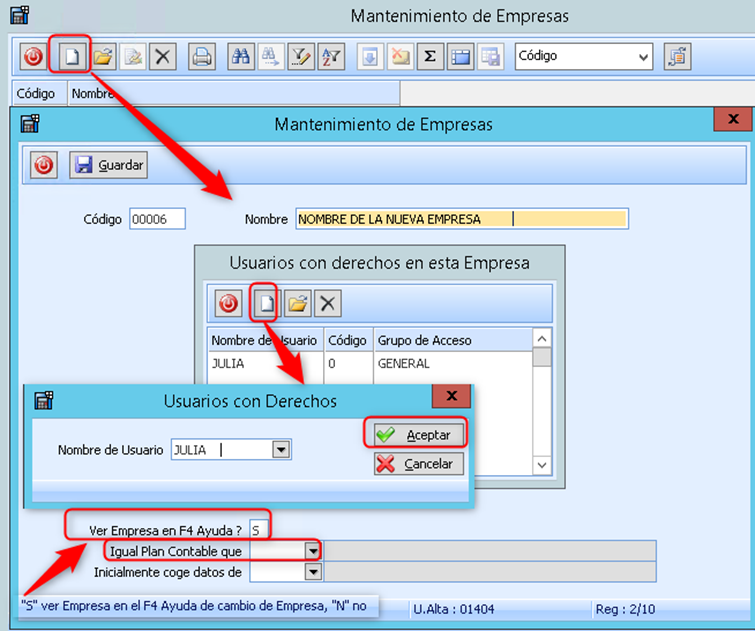Click the sort Z-A filter icon

point(330,57)
